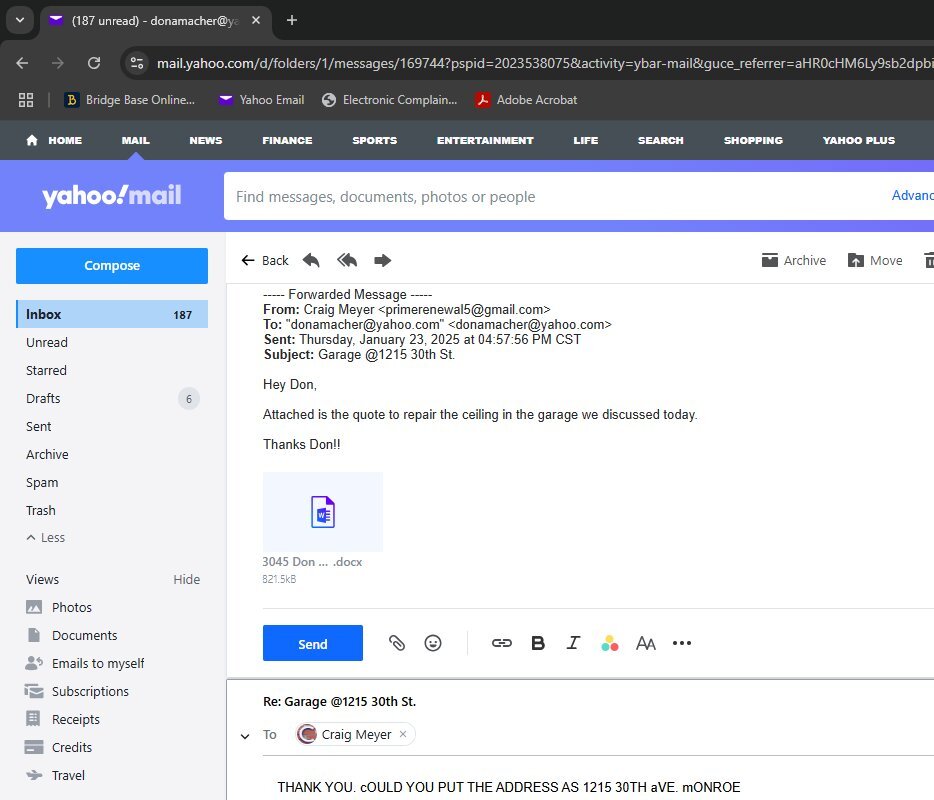Open NEWS in Yahoo navigation

tap(206, 141)
